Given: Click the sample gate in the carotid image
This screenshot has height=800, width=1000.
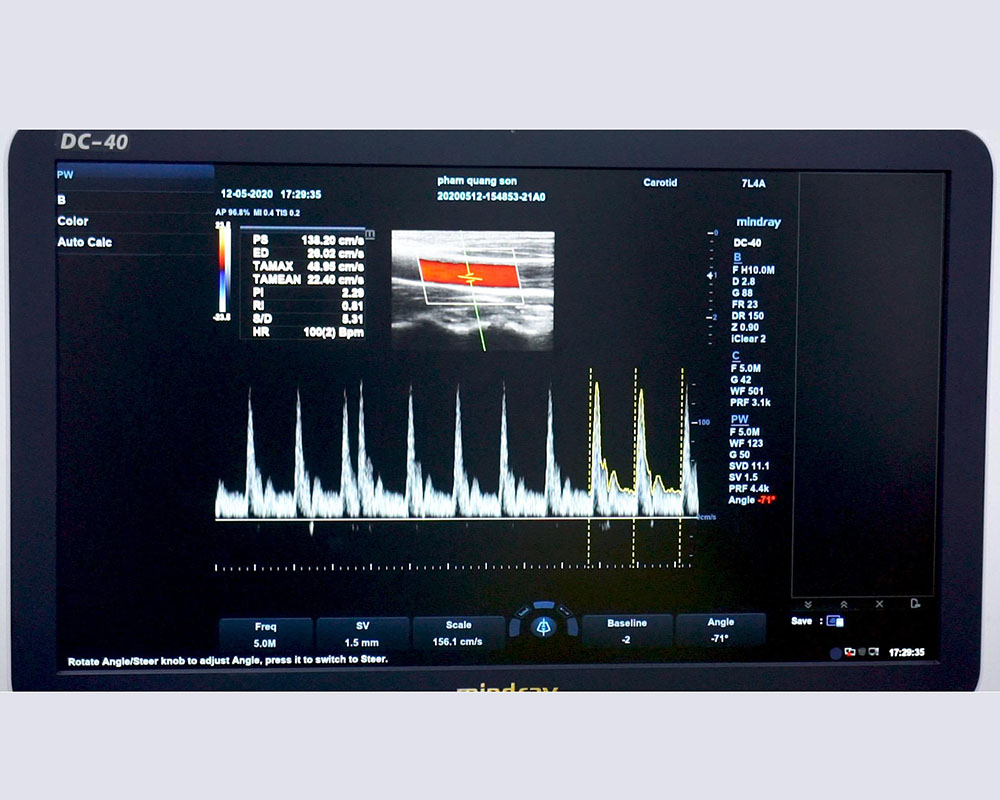Looking at the screenshot, I should coord(470,274).
